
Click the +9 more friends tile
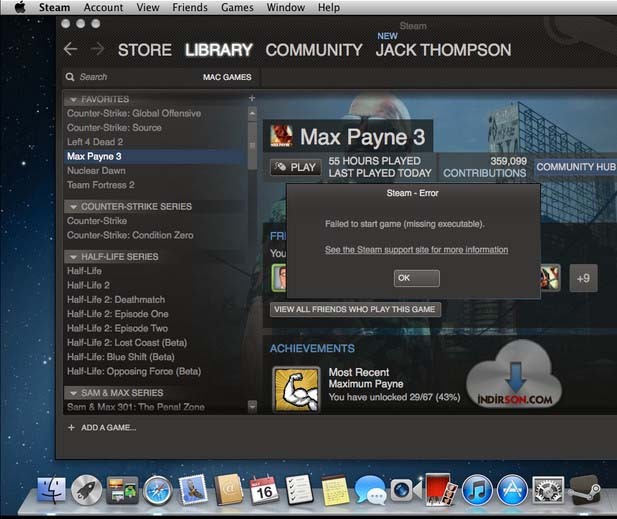(x=583, y=278)
